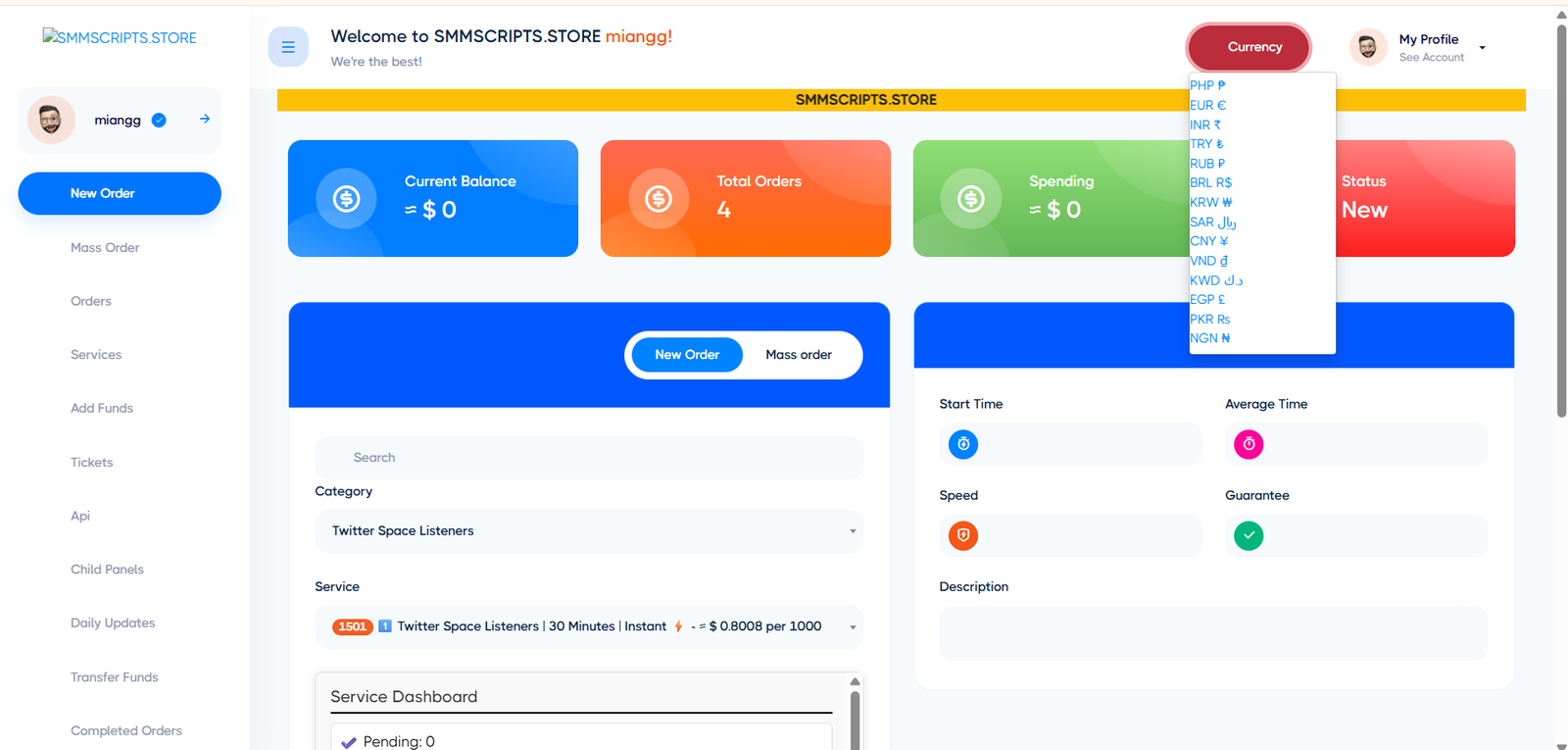
Task: Click the Service Dashboard scrollbar
Action: pyautogui.click(x=855, y=721)
